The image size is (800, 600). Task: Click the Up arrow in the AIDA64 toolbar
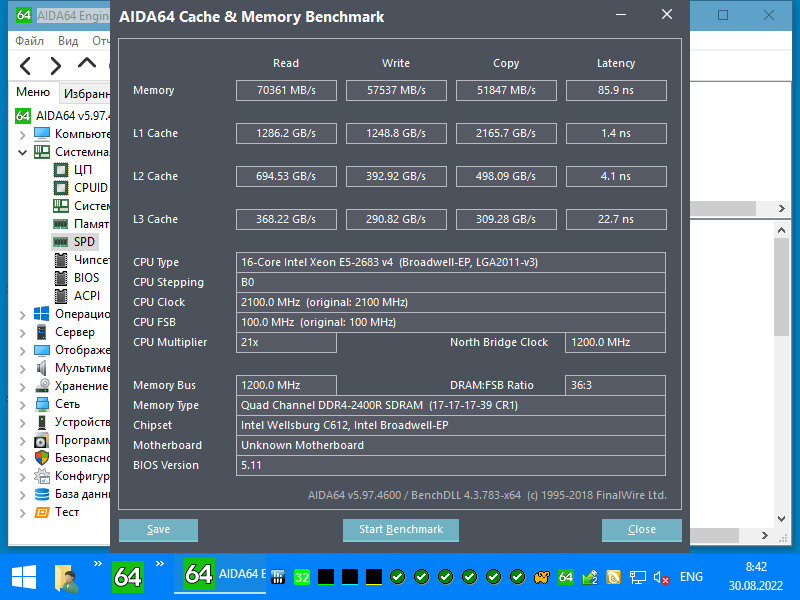pos(87,63)
